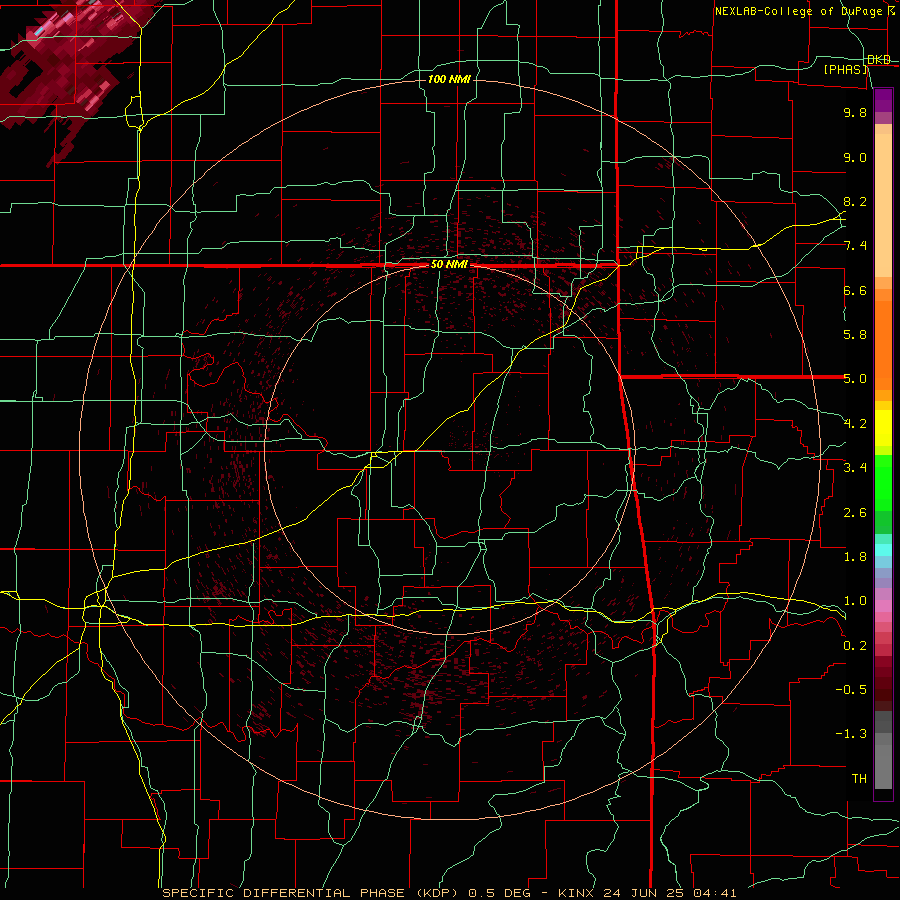Click the "100 NMI" range ring label
Image resolution: width=900 pixels, height=900 pixels.
coord(449,79)
